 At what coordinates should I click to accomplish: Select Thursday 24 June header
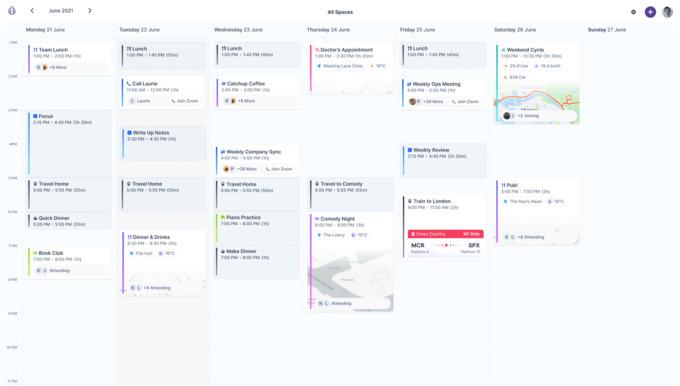click(x=328, y=30)
